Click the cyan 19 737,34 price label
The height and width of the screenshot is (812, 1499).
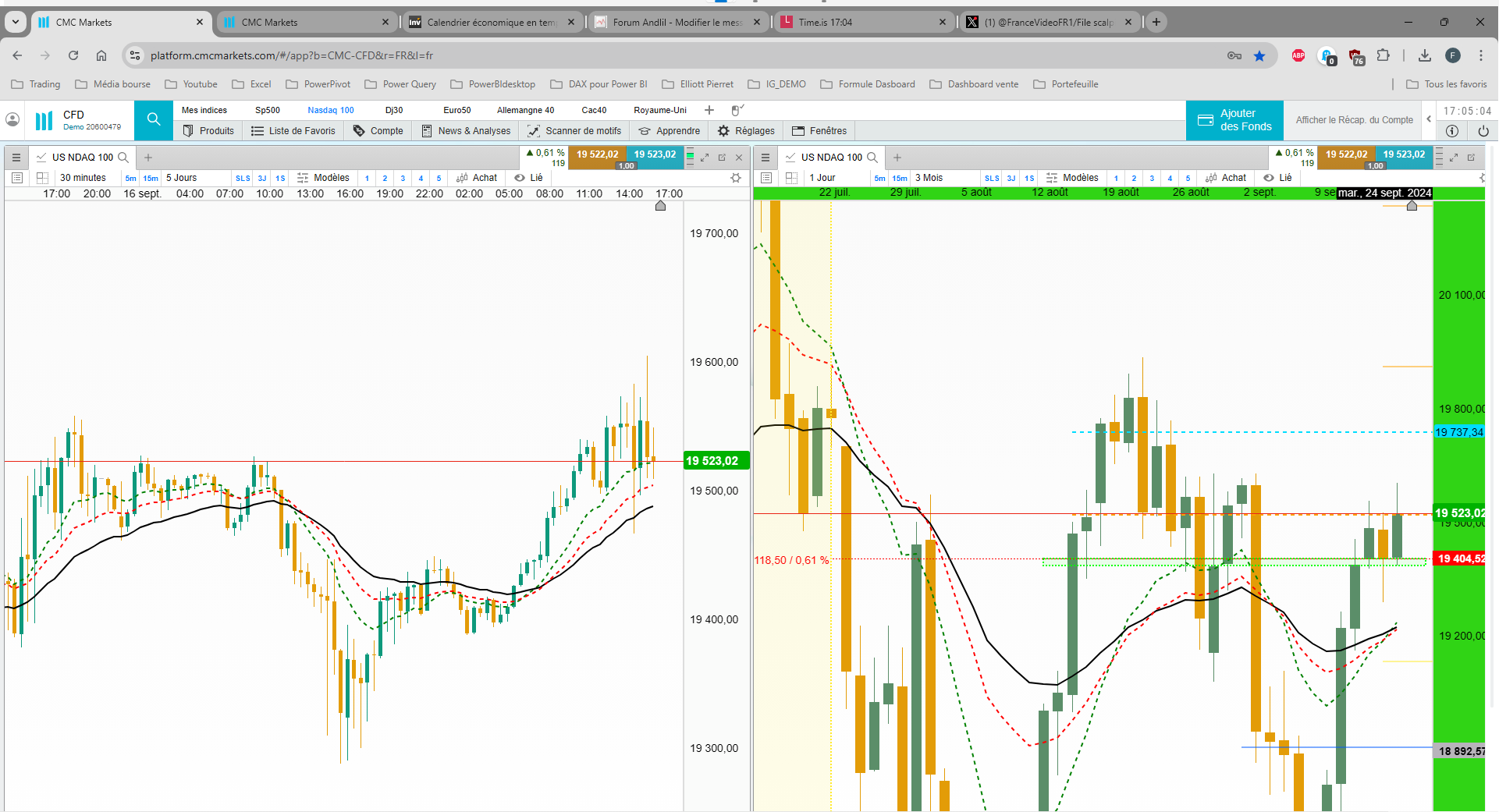click(x=1459, y=432)
